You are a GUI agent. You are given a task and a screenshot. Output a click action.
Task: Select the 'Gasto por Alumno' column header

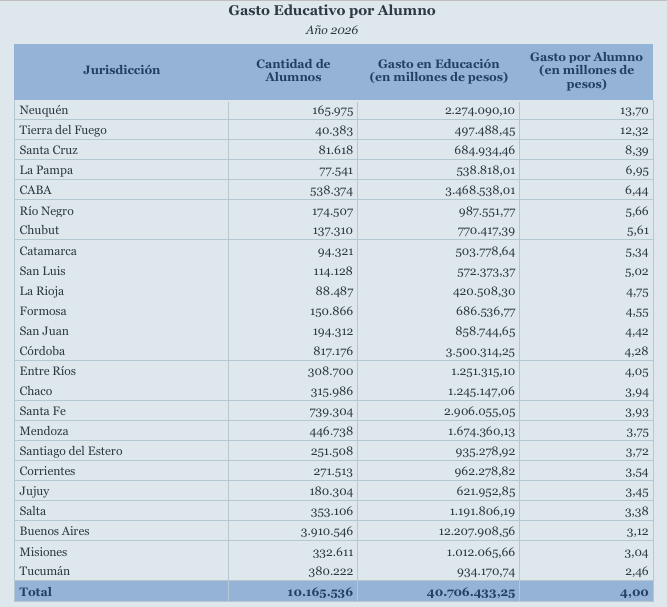586,71
